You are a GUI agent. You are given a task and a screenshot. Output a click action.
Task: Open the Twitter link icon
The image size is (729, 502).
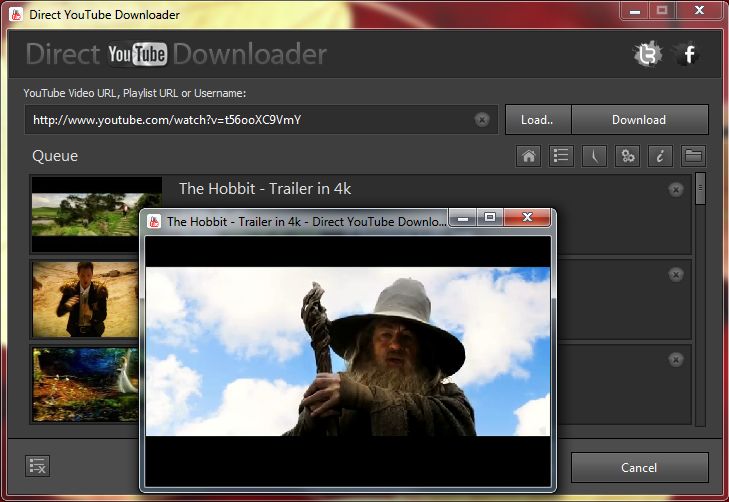pos(648,55)
